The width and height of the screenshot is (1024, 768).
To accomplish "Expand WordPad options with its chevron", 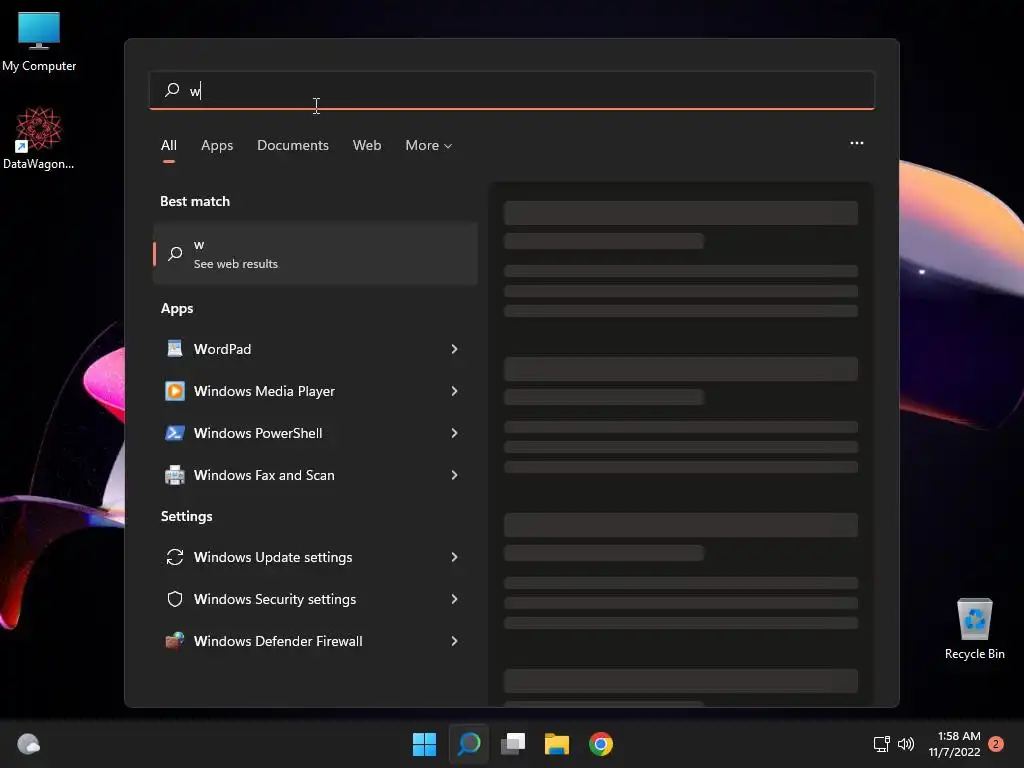I will pos(455,349).
